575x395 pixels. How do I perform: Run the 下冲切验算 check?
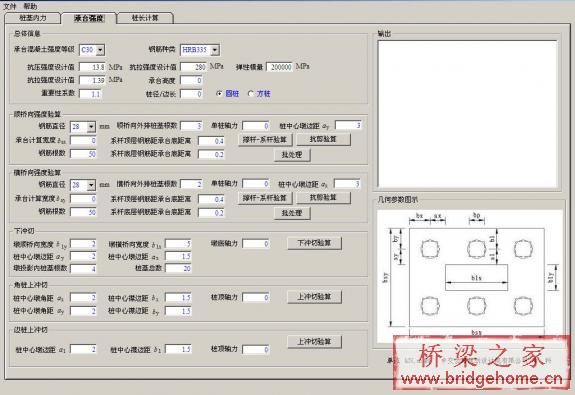coord(314,243)
